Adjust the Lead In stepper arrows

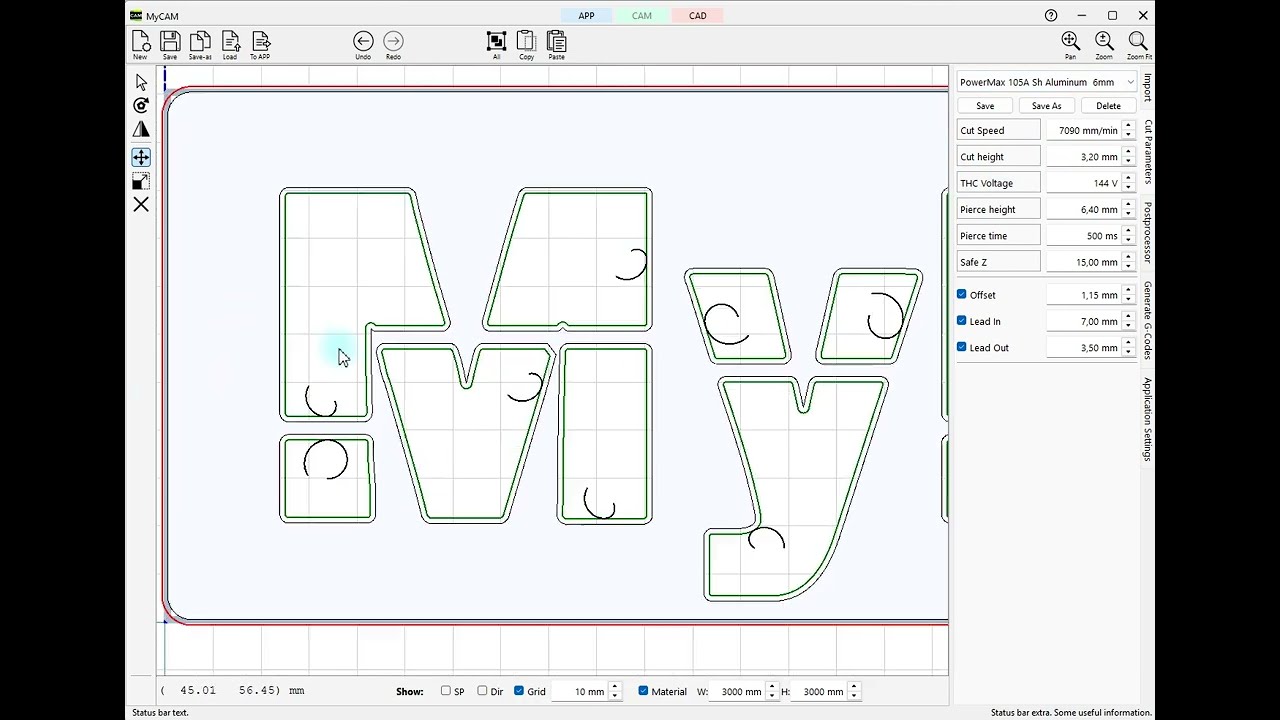1128,321
